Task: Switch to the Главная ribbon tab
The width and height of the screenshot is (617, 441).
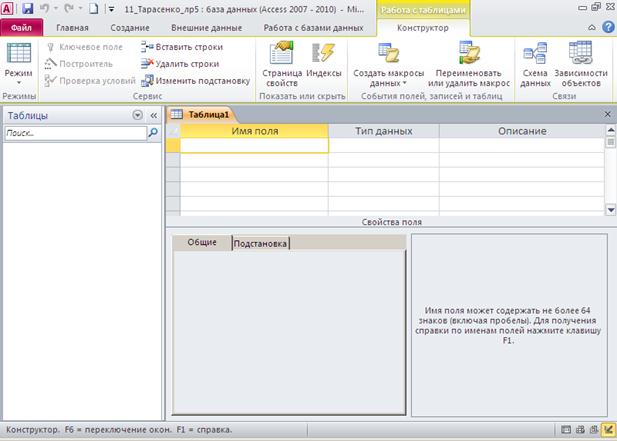Action: click(x=72, y=28)
